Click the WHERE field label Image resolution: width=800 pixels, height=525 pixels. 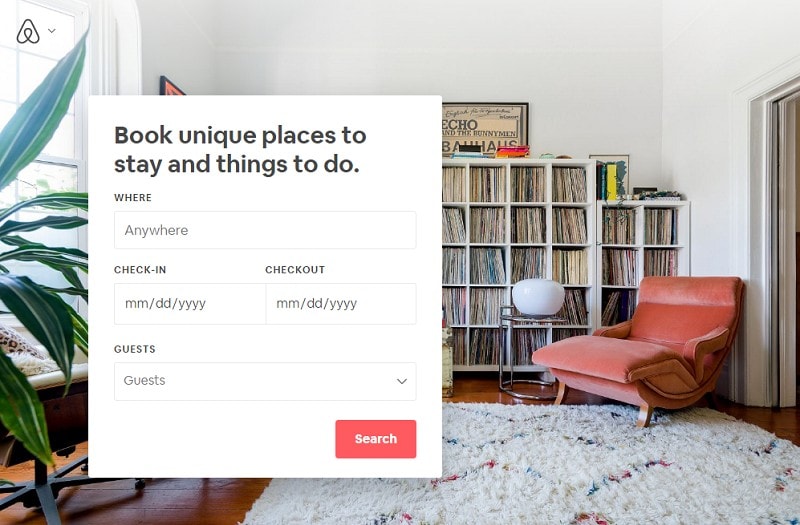click(133, 197)
